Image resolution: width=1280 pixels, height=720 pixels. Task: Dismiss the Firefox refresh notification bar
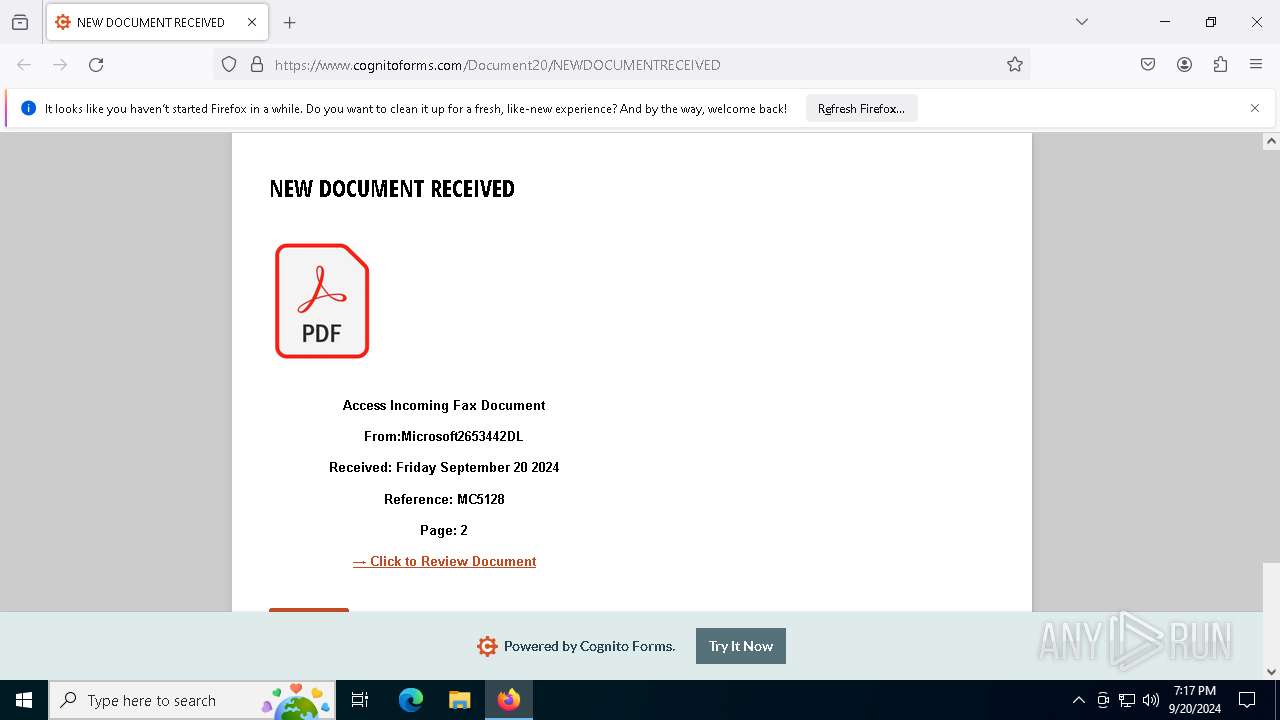coord(1255,108)
